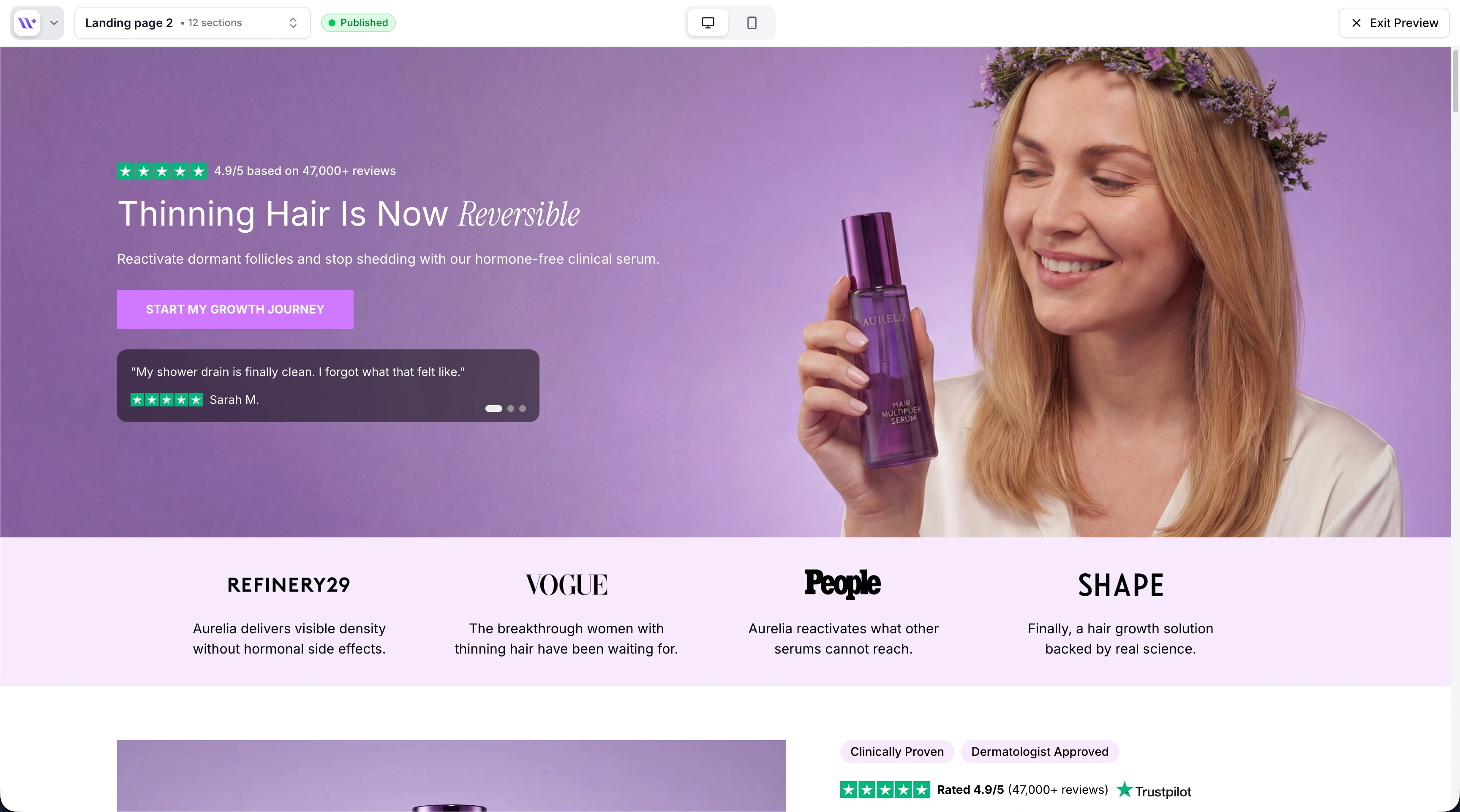This screenshot has width=1460, height=812.
Task: Open the Landing page 2 page selector
Action: (192, 23)
